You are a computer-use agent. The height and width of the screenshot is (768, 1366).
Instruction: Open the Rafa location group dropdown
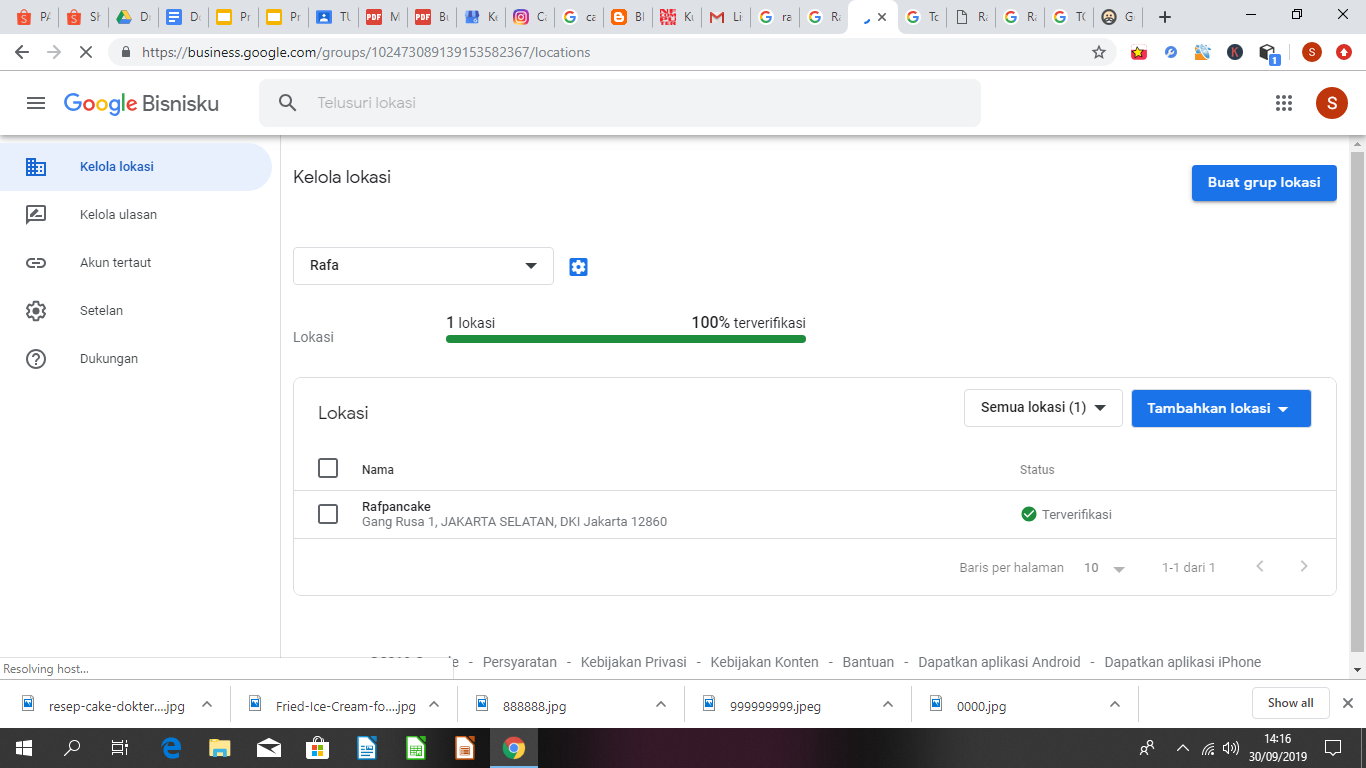423,266
